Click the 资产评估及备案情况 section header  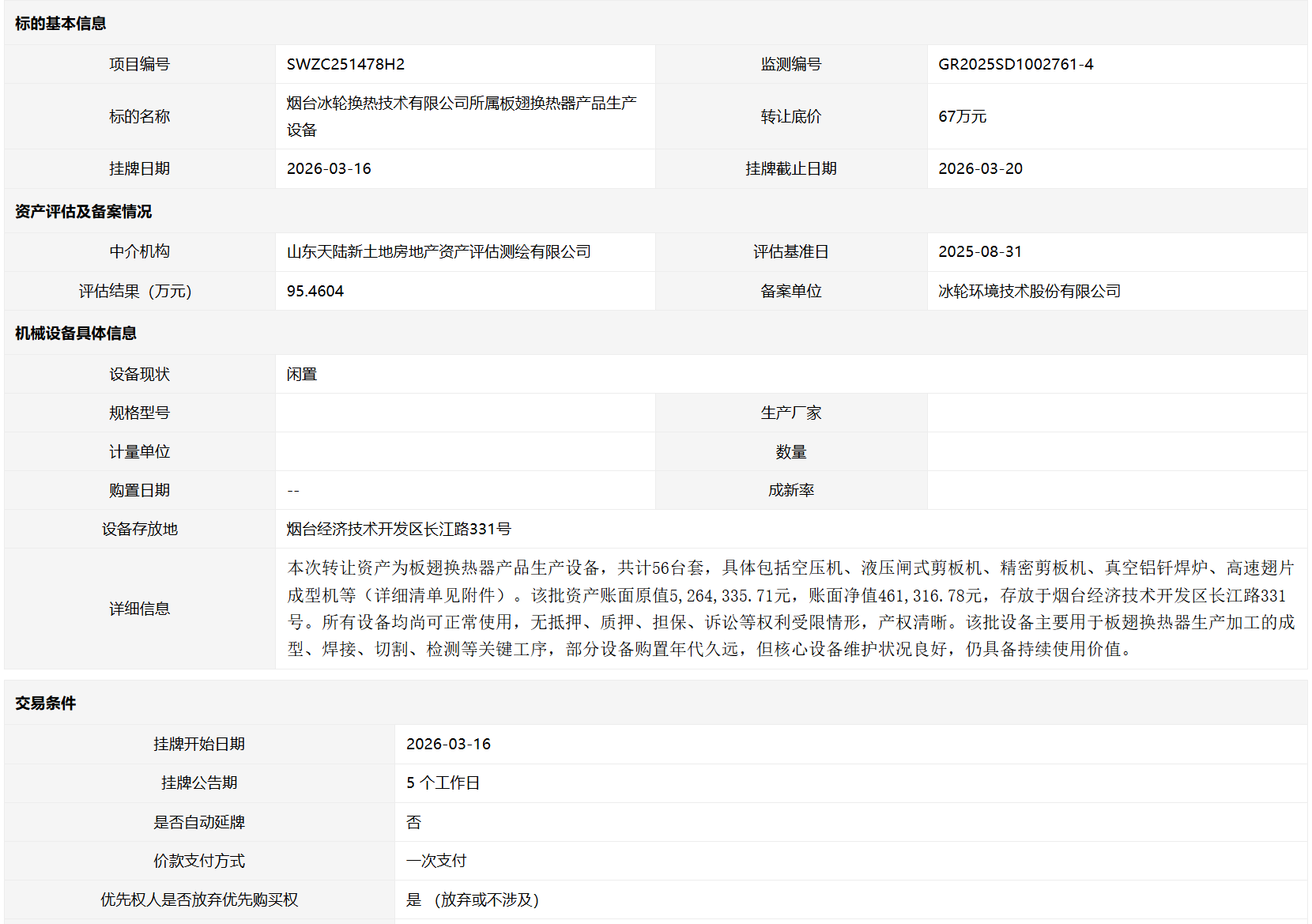[84, 211]
